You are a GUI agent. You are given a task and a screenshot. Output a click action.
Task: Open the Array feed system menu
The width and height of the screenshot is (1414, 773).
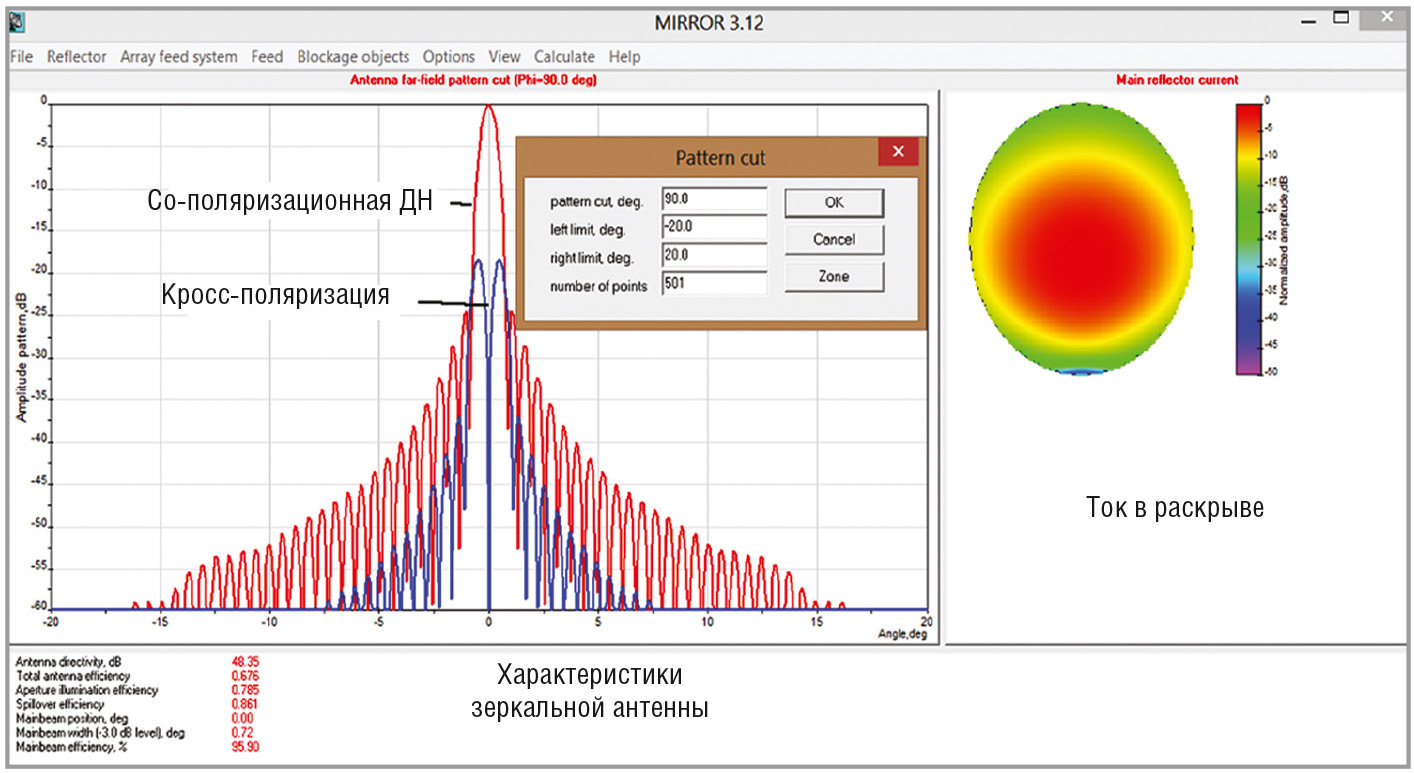179,57
